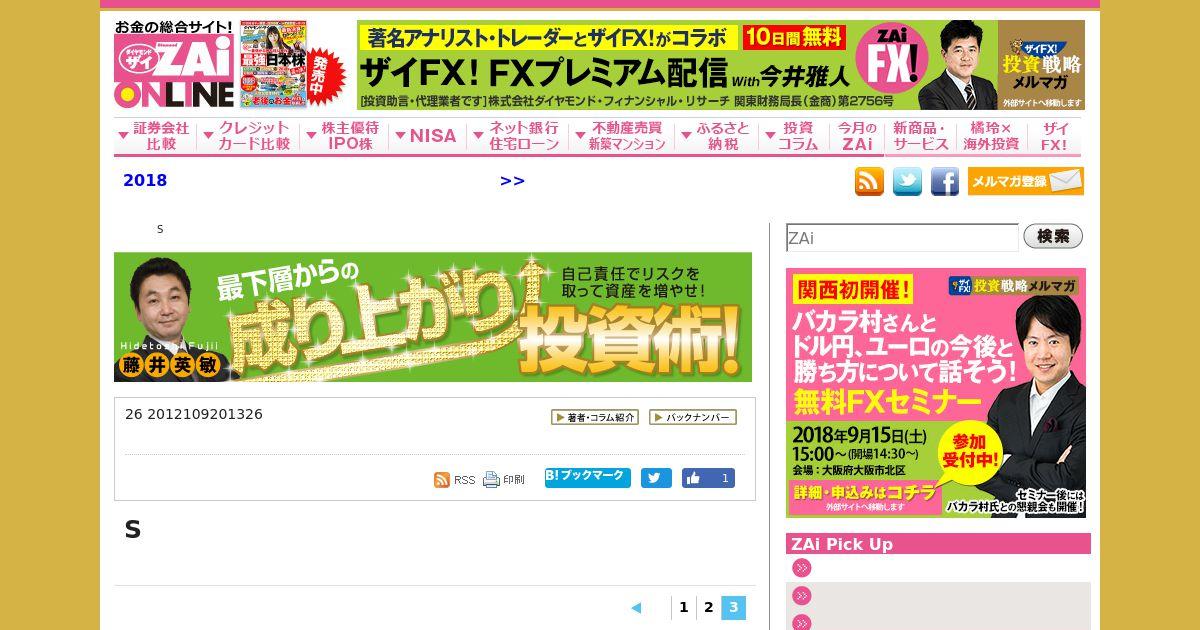Screen dimensions: 1200x630
Task: Click the バックナンバー button
Action: [x=693, y=417]
